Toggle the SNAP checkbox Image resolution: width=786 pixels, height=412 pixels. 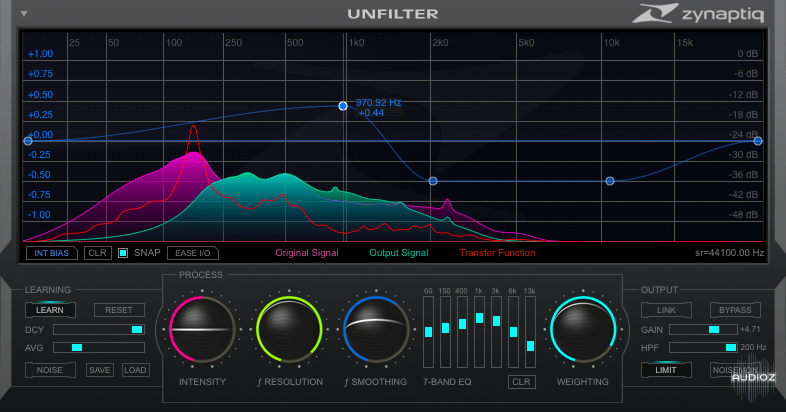123,253
